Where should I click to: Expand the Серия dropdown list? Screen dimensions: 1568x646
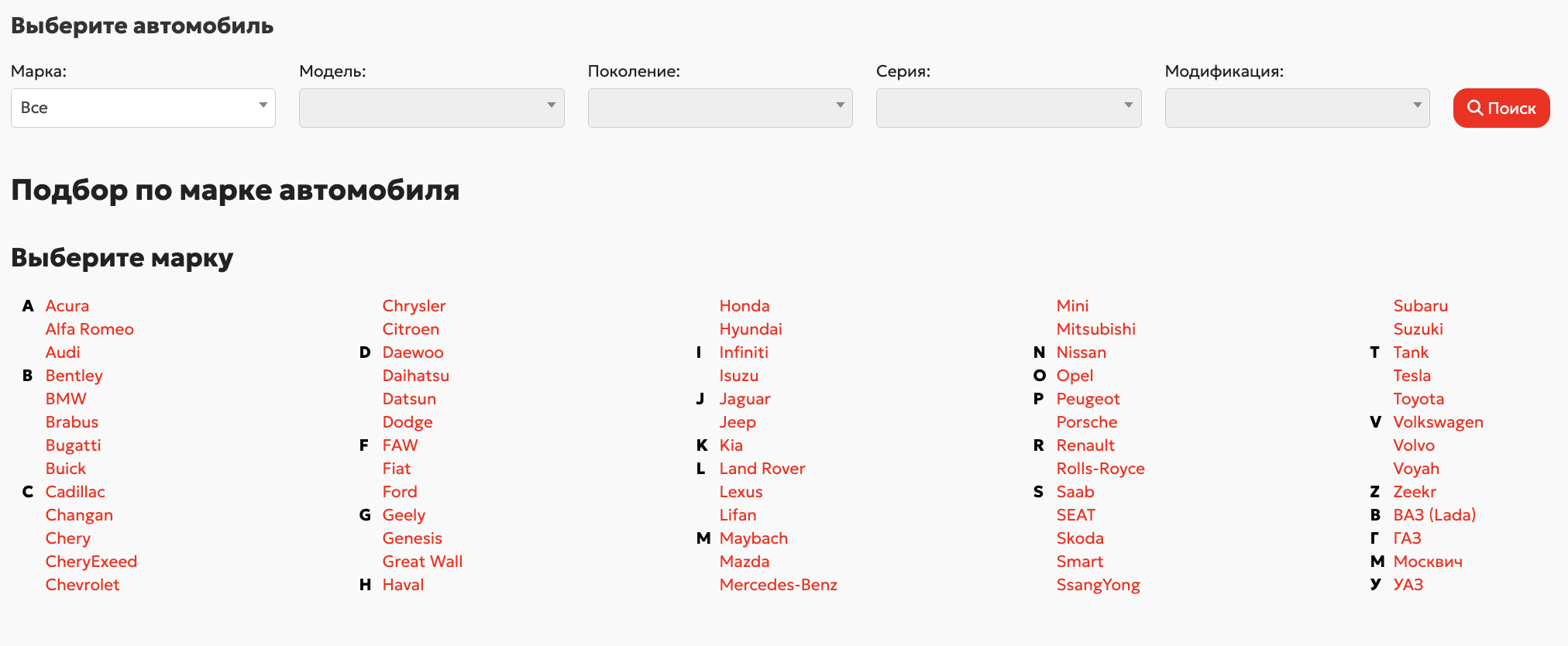(1008, 108)
